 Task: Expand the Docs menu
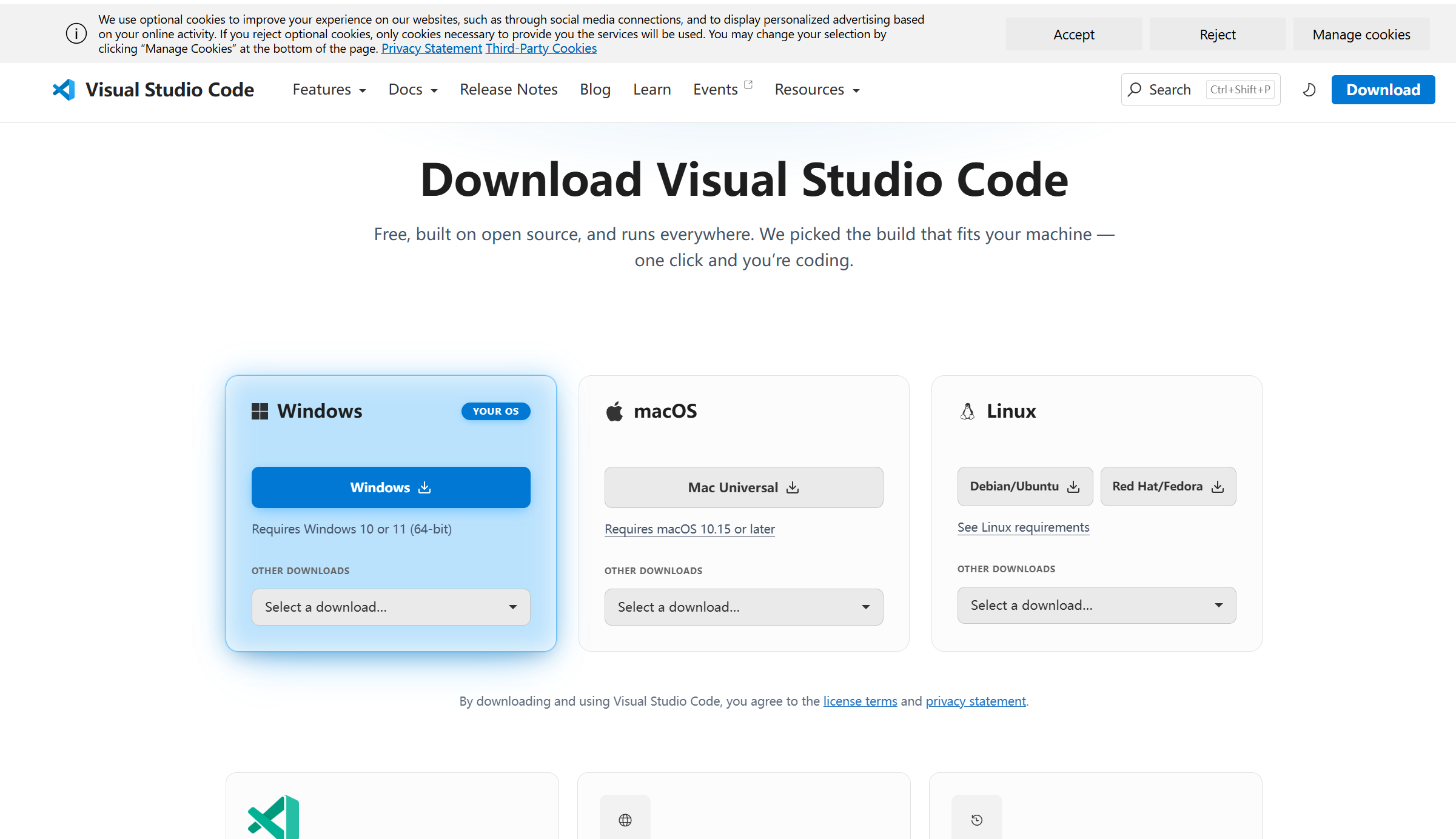click(413, 90)
